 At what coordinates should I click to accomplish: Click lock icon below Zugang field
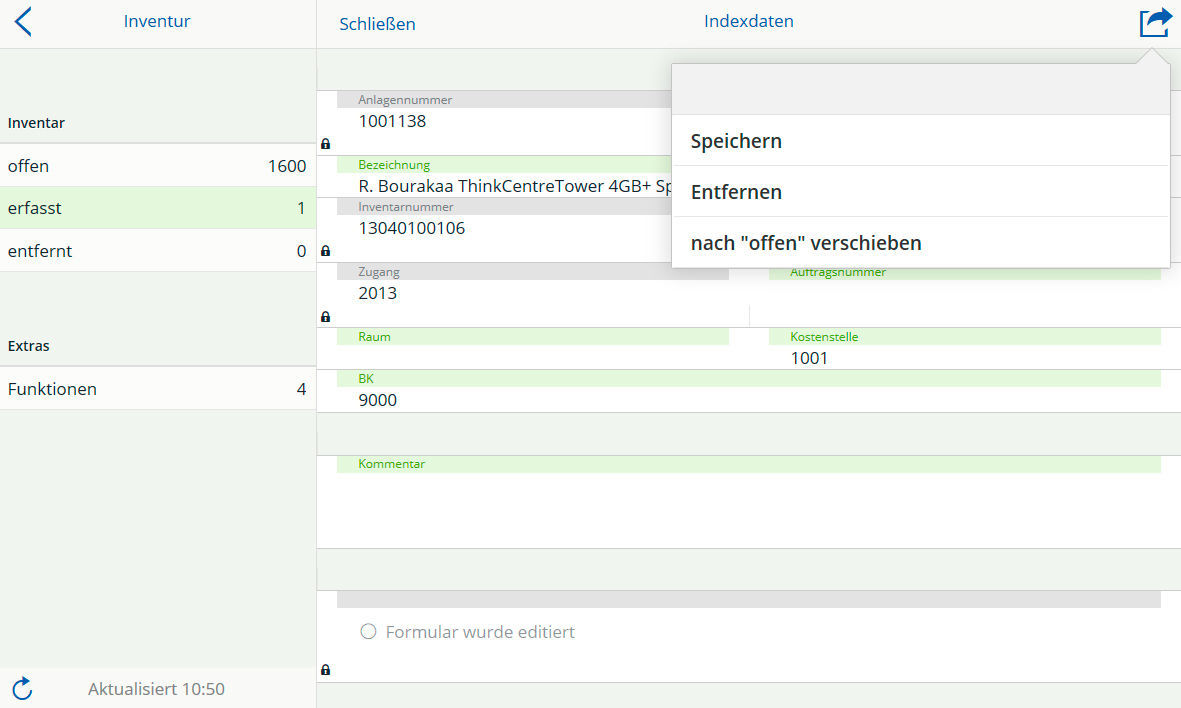tap(325, 316)
